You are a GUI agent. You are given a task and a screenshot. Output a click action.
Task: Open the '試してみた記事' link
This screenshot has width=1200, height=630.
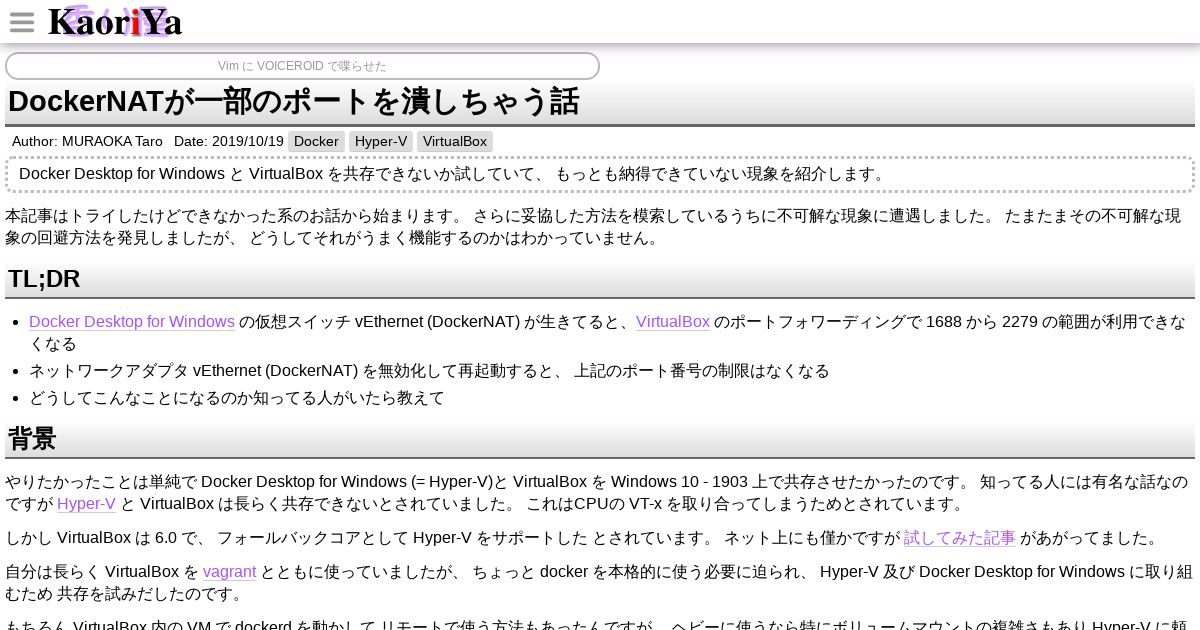coord(960,538)
